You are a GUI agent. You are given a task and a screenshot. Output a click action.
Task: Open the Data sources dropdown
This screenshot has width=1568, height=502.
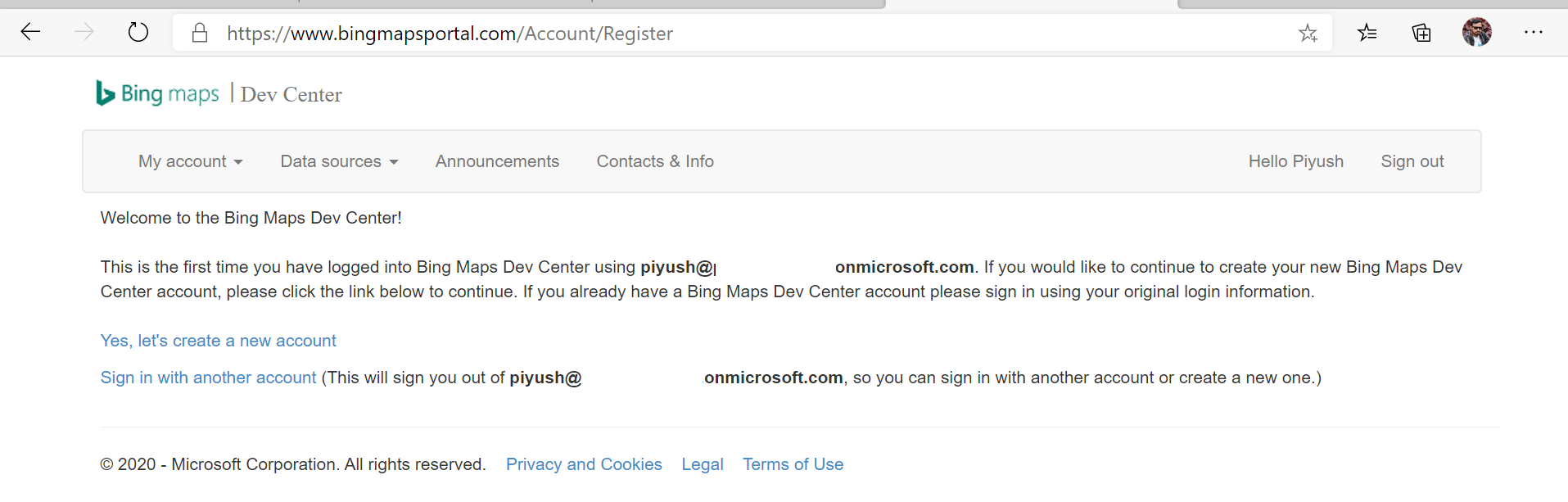pos(338,161)
